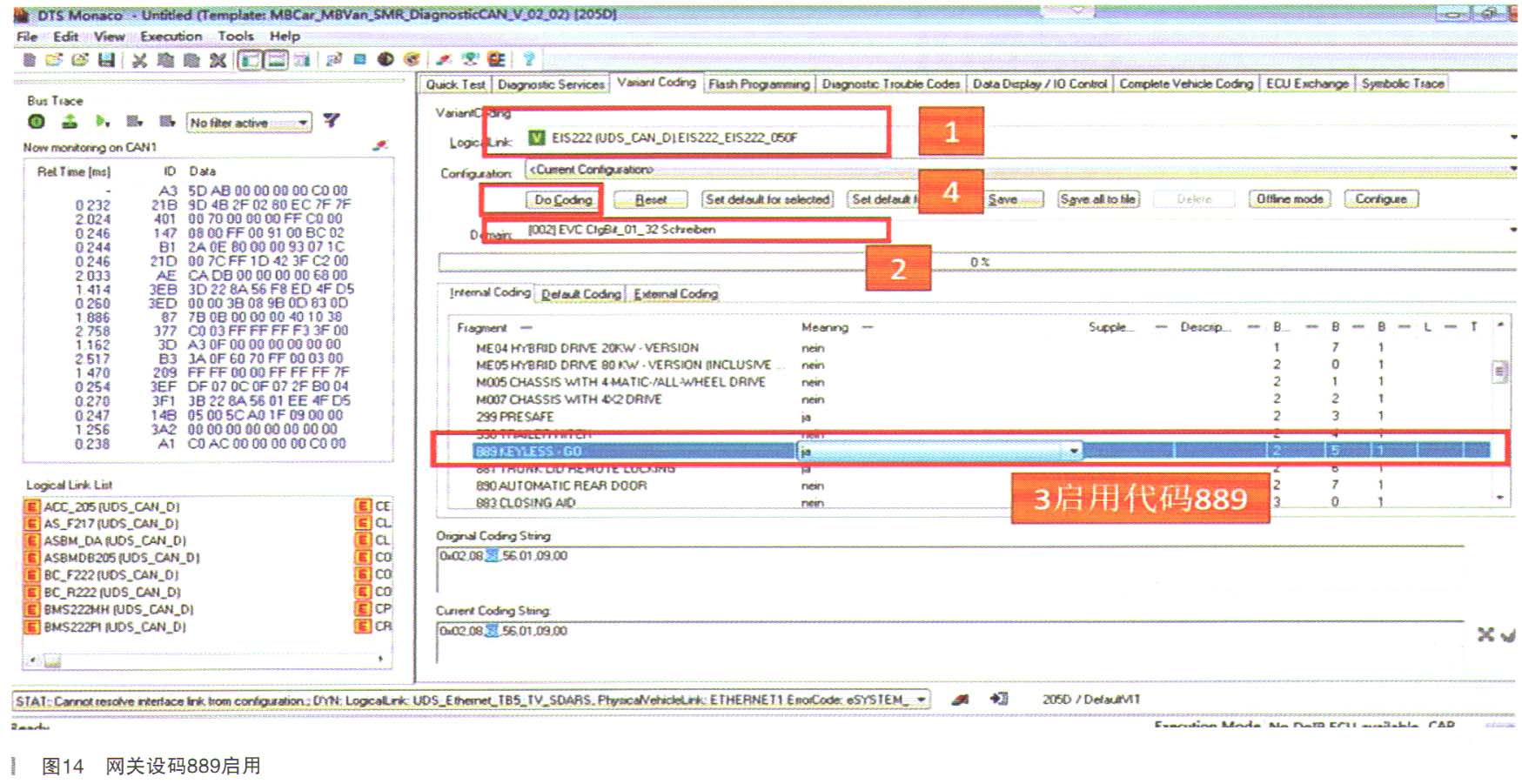Open the ja dropdown for 889 KEYLESS-GO
The width and height of the screenshot is (1522, 784).
[1074, 451]
